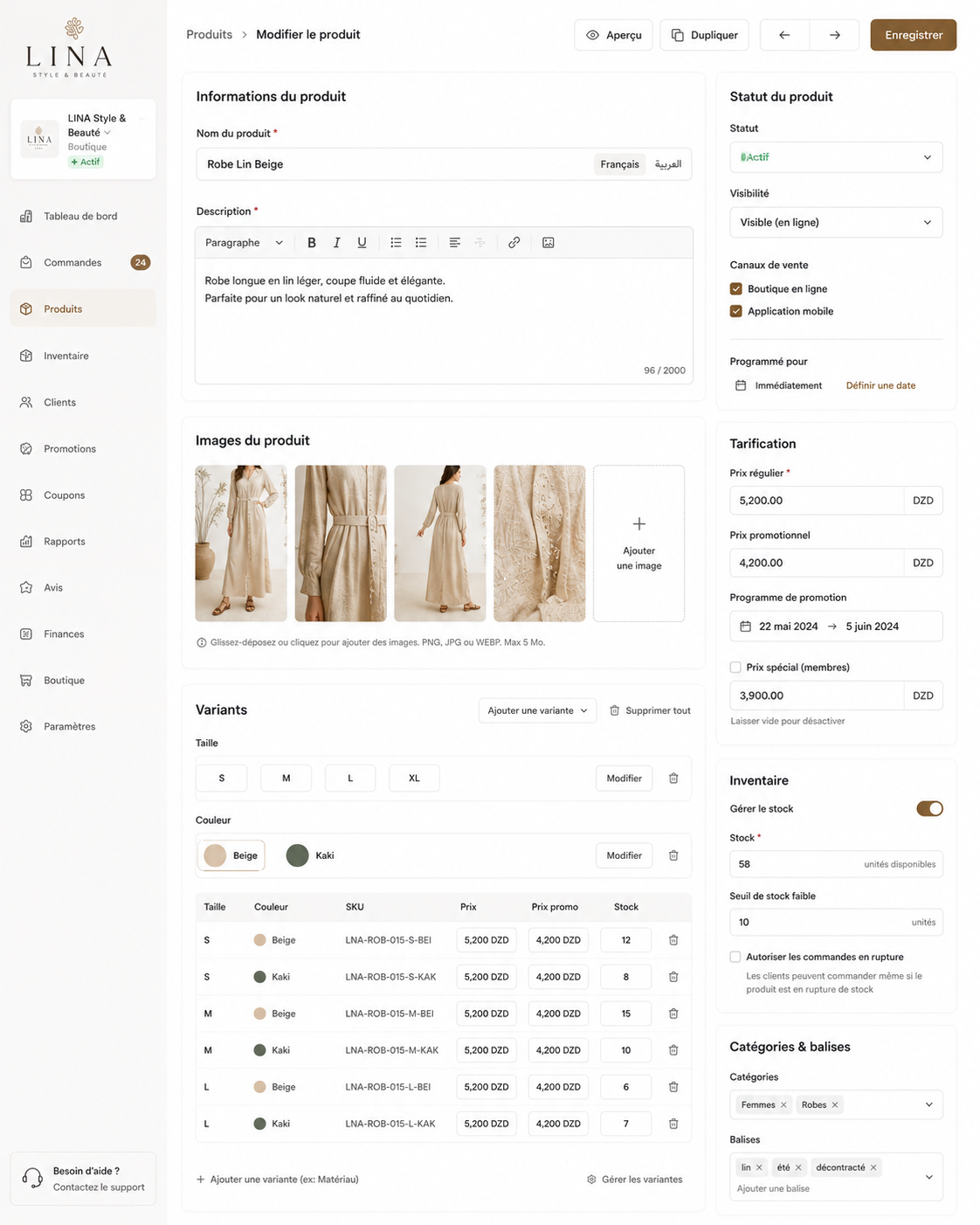This screenshot has height=1225, width=980.
Task: Open the Visibilité dropdown
Action: click(836, 223)
